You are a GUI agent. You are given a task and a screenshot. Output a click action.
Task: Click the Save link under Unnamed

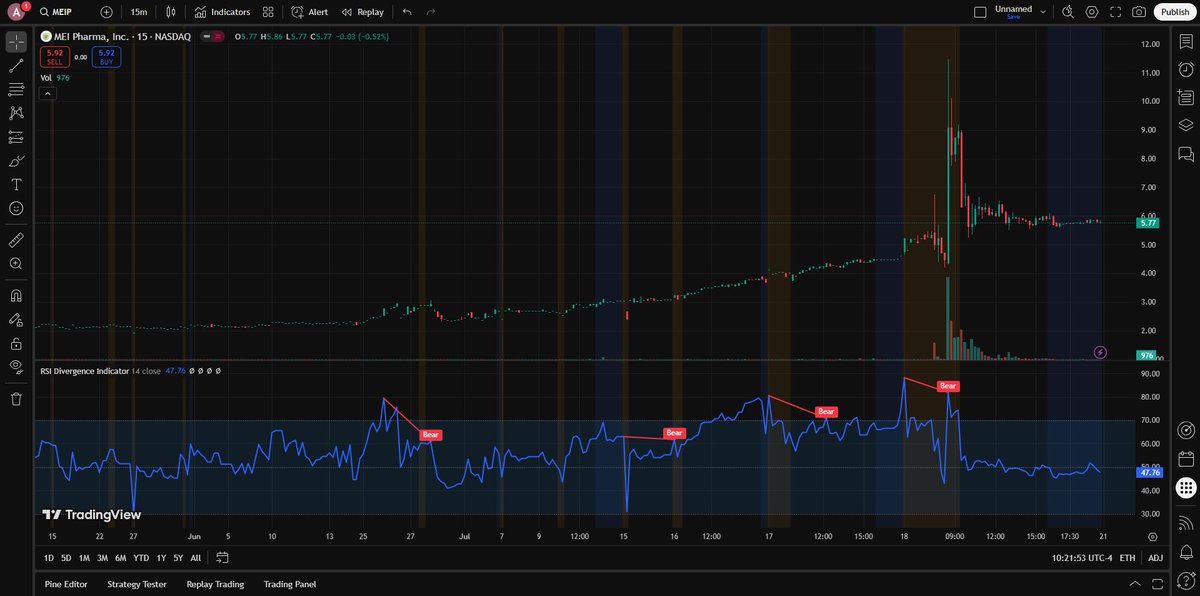[x=1013, y=17]
